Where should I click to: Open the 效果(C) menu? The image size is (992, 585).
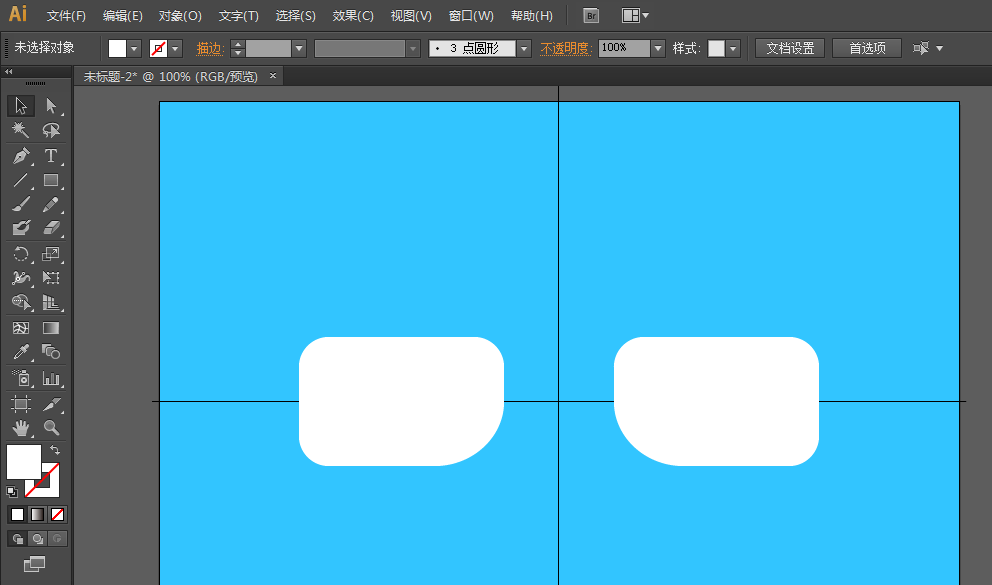[353, 16]
